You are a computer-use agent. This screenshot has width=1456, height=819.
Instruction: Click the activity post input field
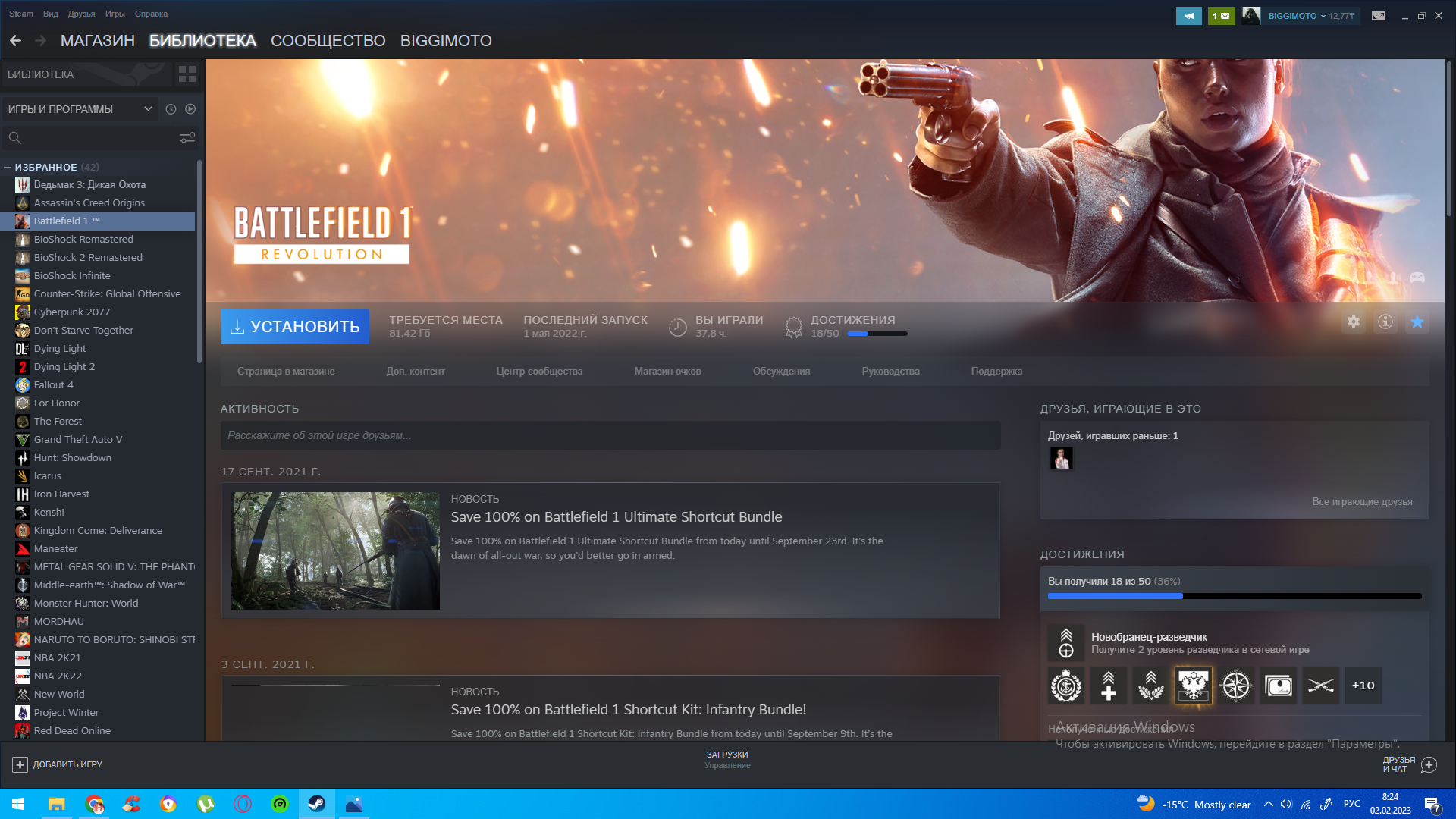[610, 436]
